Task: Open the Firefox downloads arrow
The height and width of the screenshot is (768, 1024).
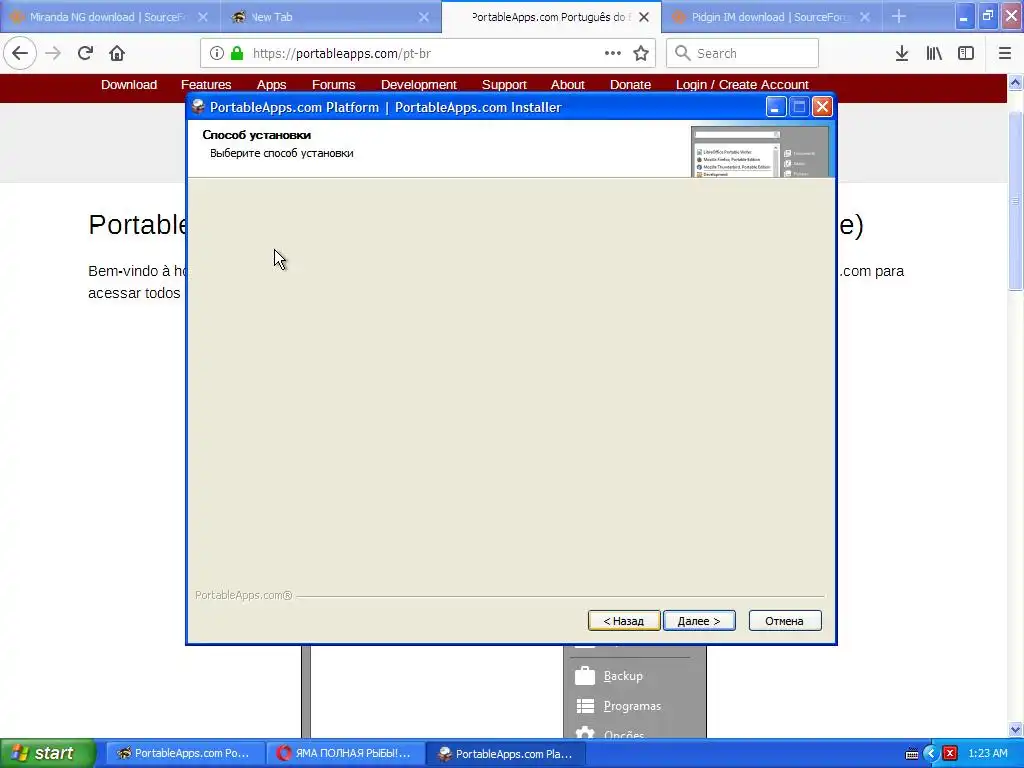Action: pyautogui.click(x=902, y=53)
